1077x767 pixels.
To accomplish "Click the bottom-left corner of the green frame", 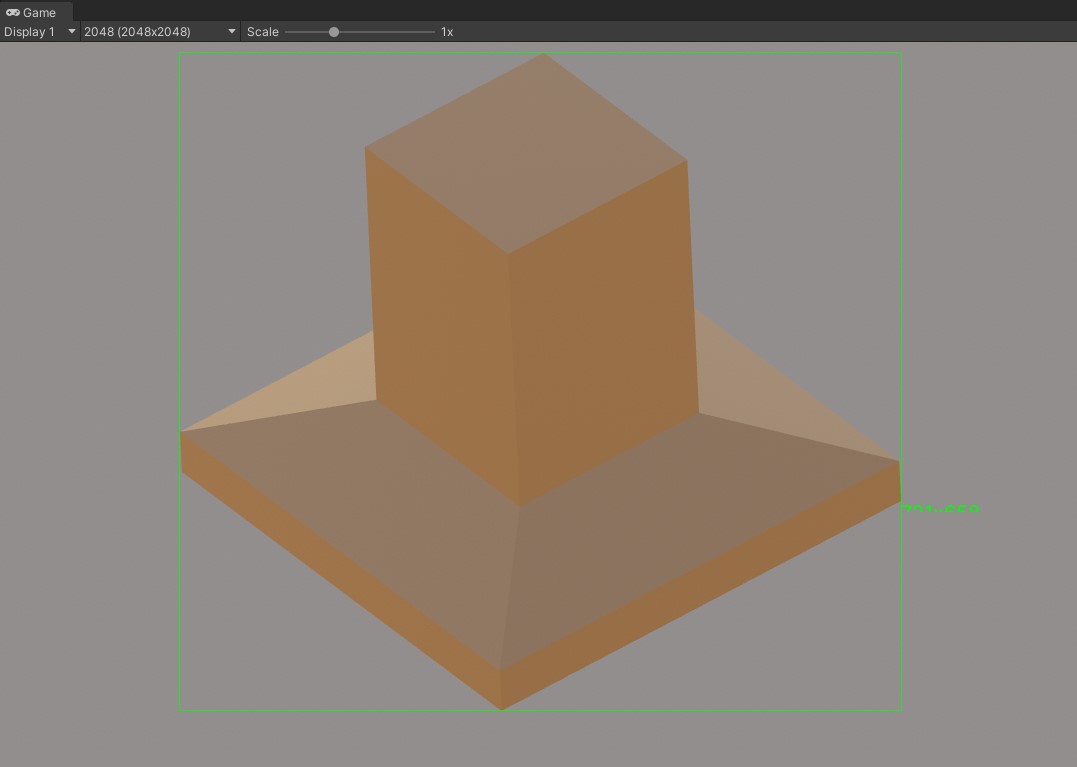I will 180,711.
